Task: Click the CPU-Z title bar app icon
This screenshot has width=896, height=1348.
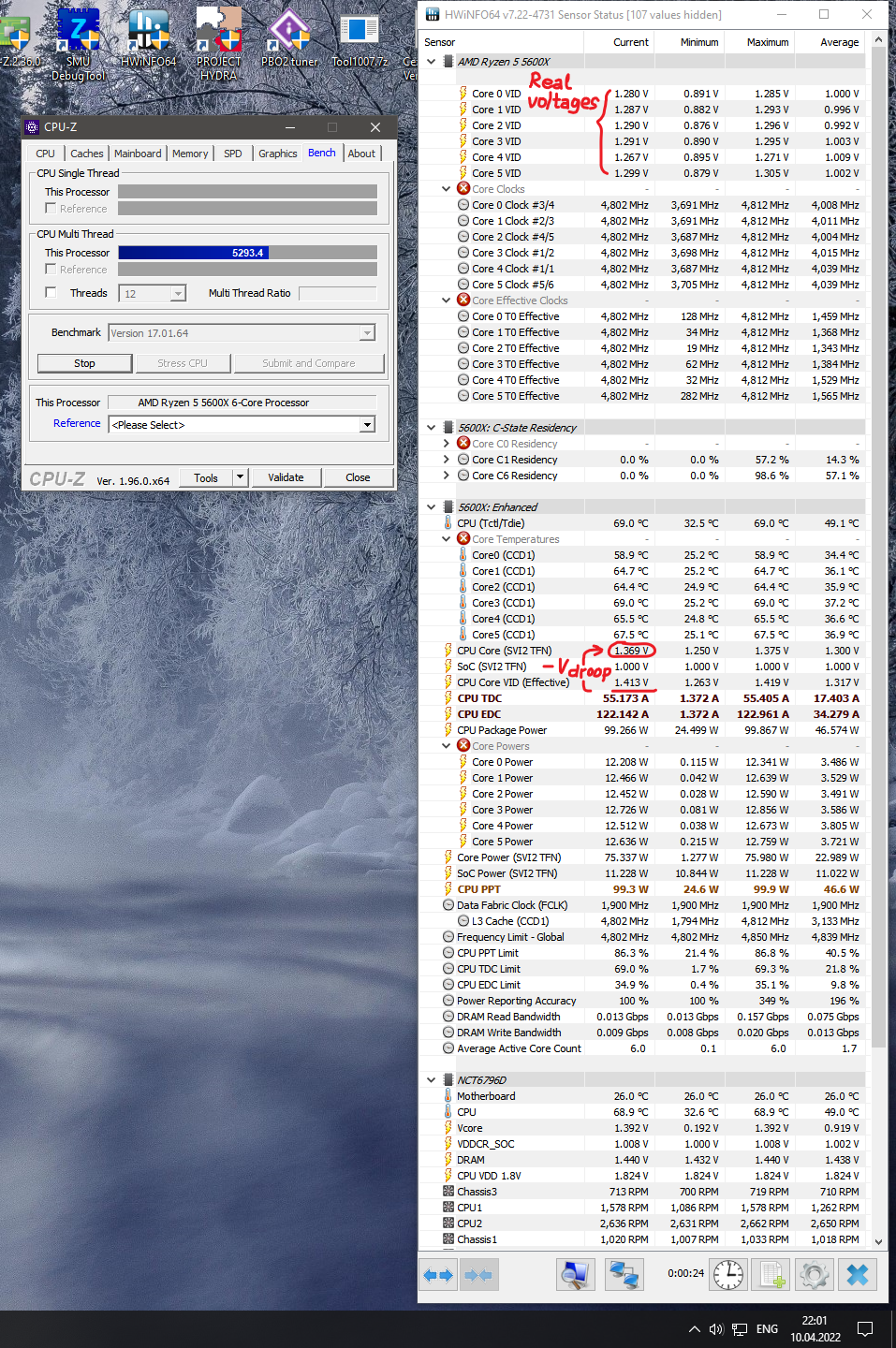Action: pos(31,126)
